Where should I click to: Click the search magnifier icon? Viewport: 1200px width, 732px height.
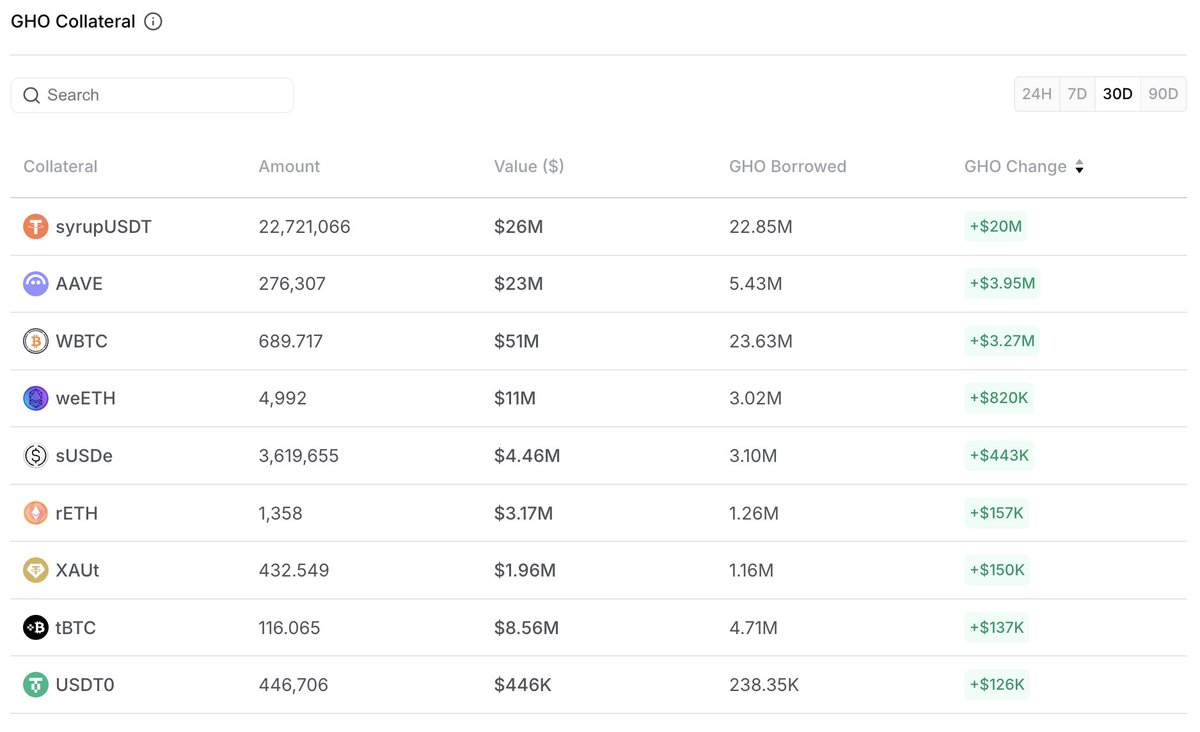[x=31, y=95]
